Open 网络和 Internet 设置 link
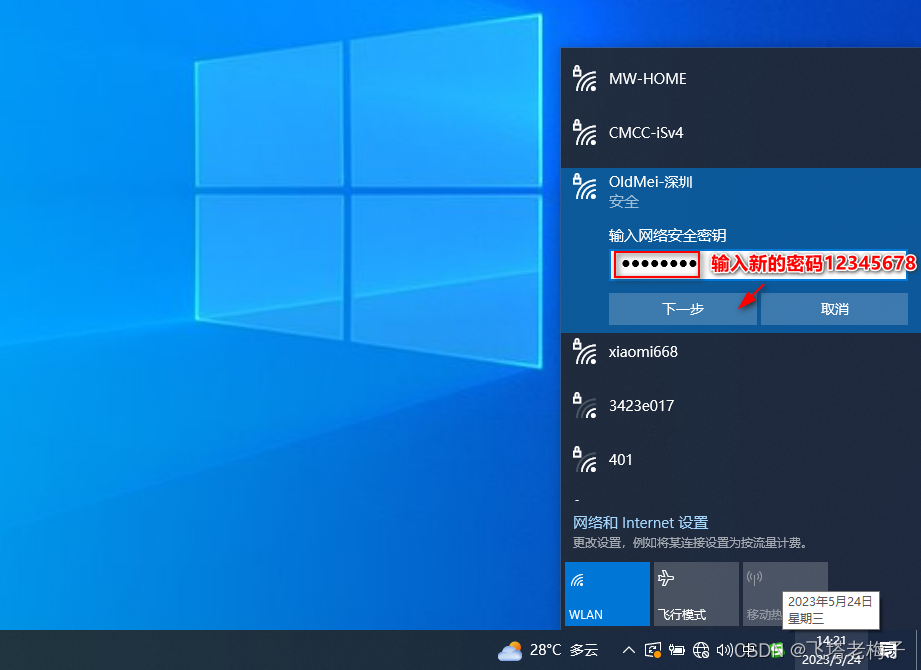Viewport: 921px width, 670px height. click(x=640, y=523)
